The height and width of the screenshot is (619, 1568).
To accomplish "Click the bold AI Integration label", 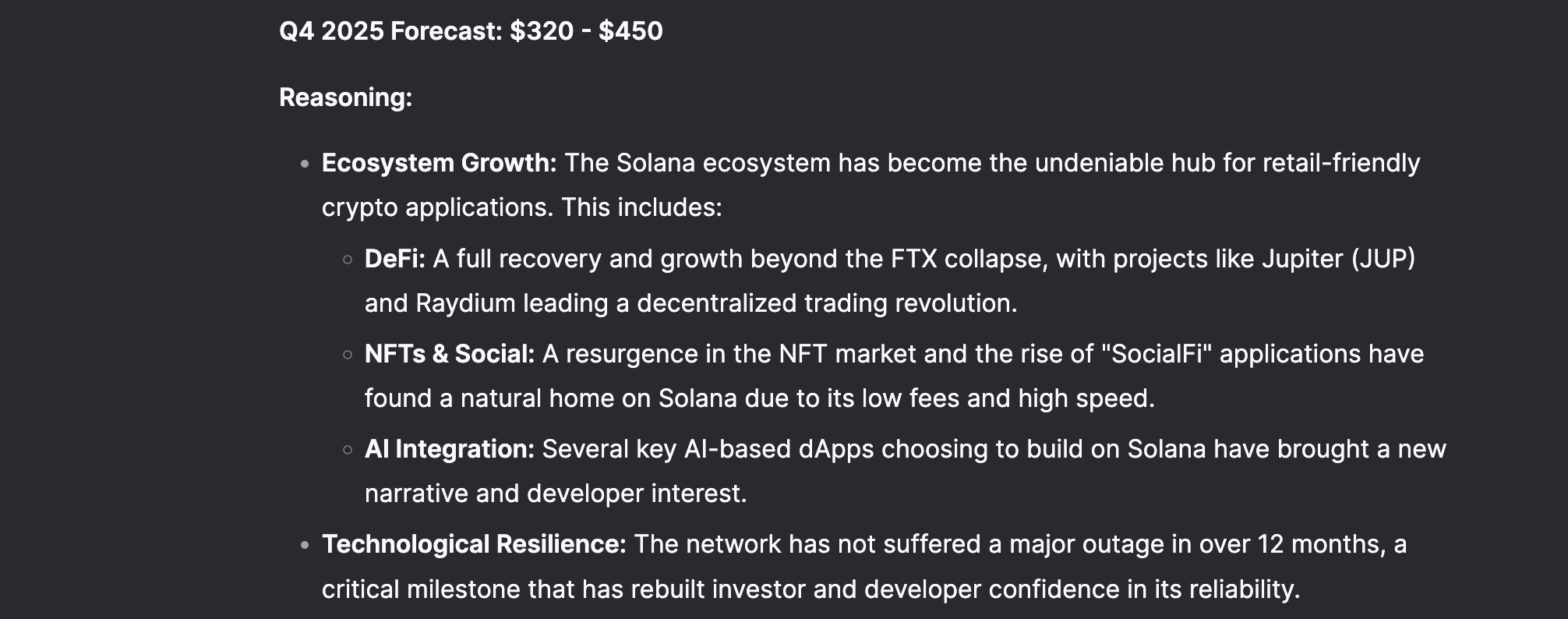I will [450, 449].
